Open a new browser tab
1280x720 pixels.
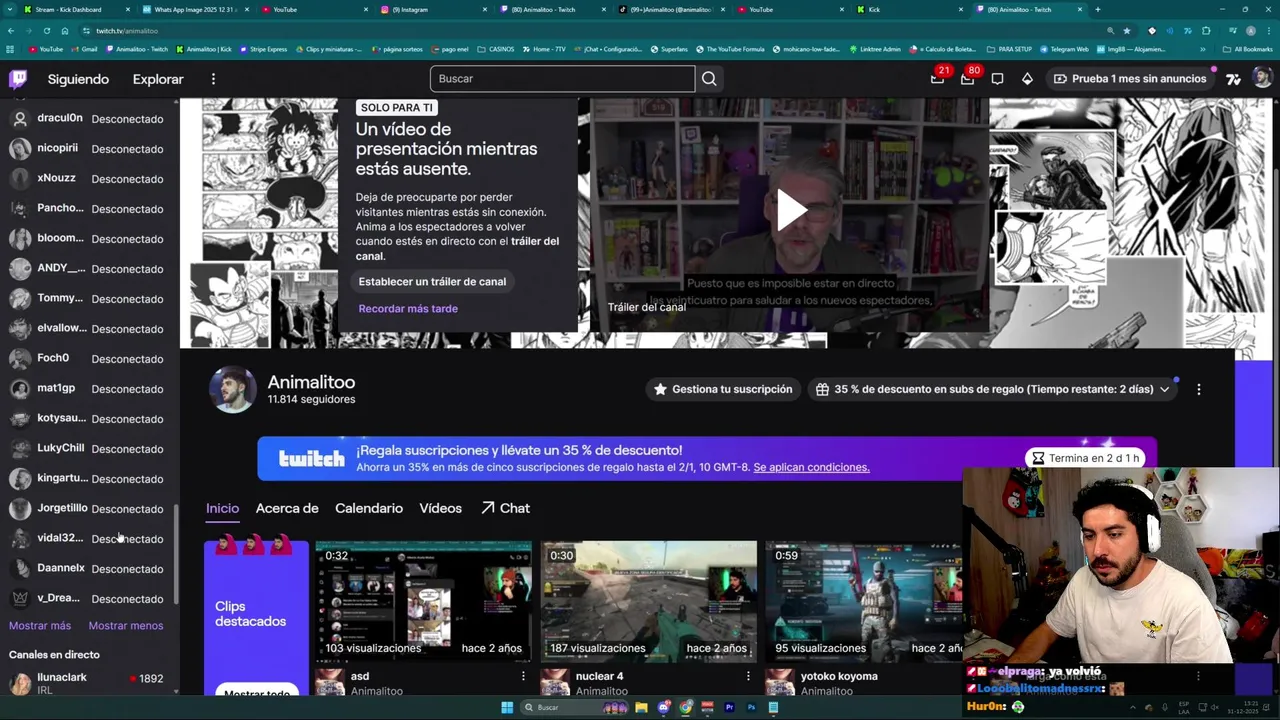(1097, 9)
